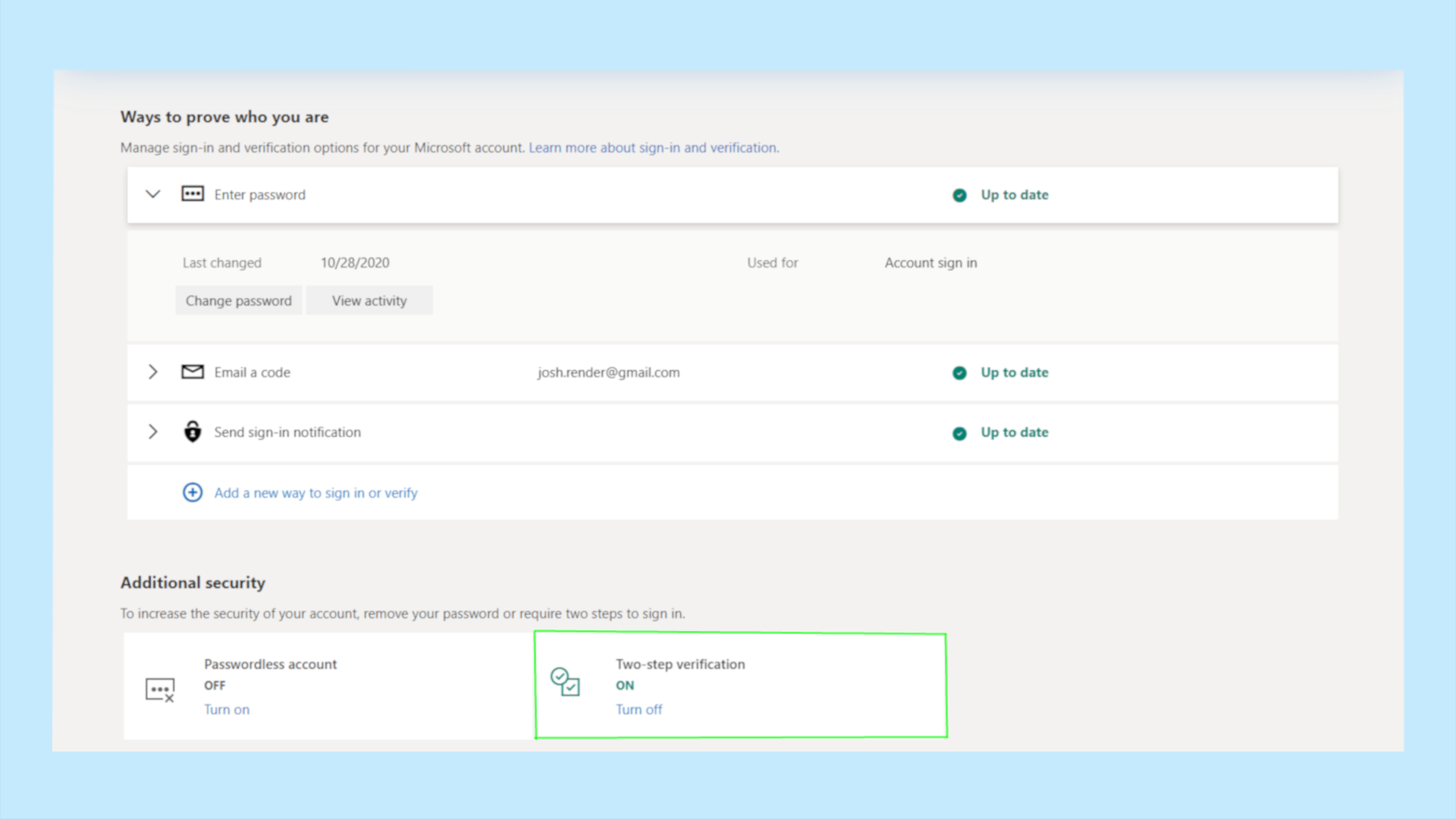Toggle the Up to date status for sign-in notification
Image resolution: width=1456 pixels, height=819 pixels.
[1001, 432]
